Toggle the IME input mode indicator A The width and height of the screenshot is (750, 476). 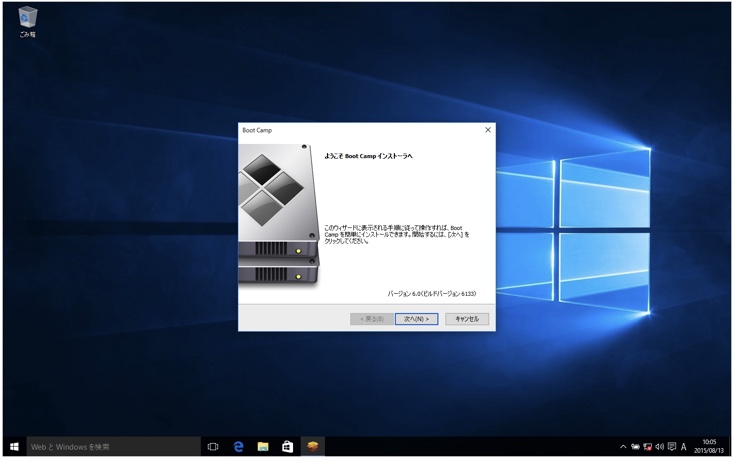pos(684,447)
